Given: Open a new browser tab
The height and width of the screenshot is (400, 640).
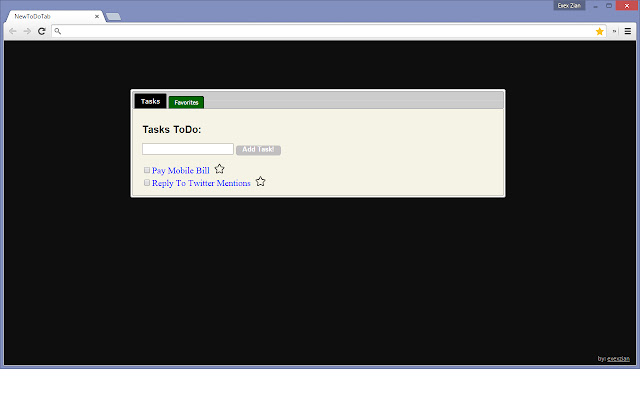Looking at the screenshot, I should (x=113, y=17).
